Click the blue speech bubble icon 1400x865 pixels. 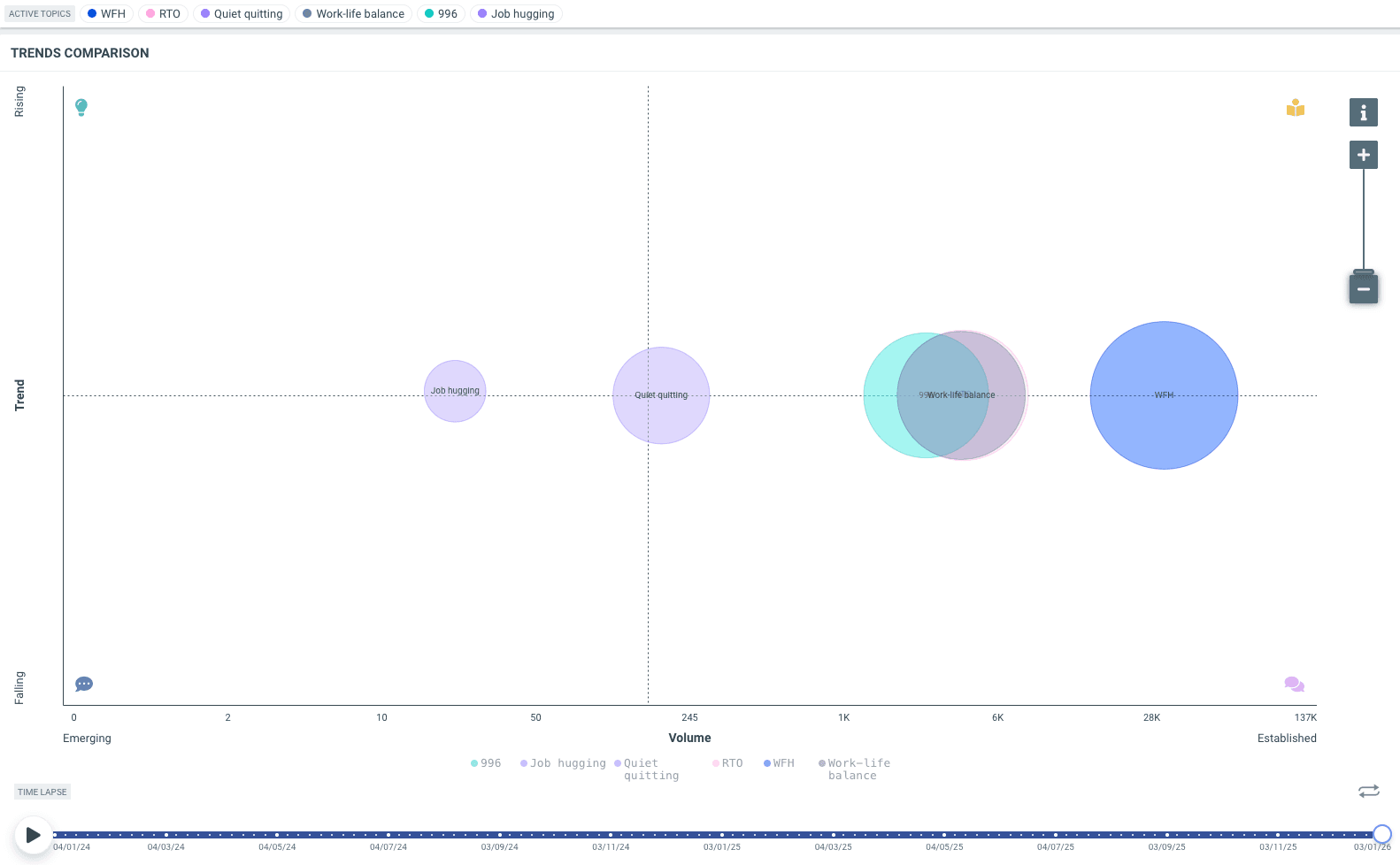click(84, 684)
